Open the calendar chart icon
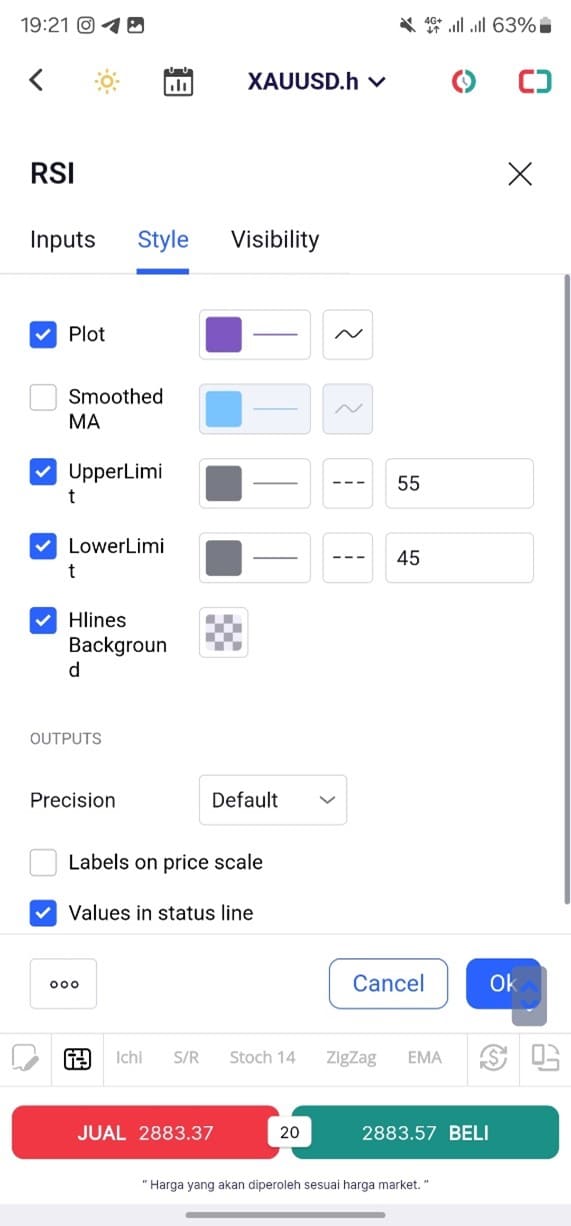 pyautogui.click(x=178, y=81)
